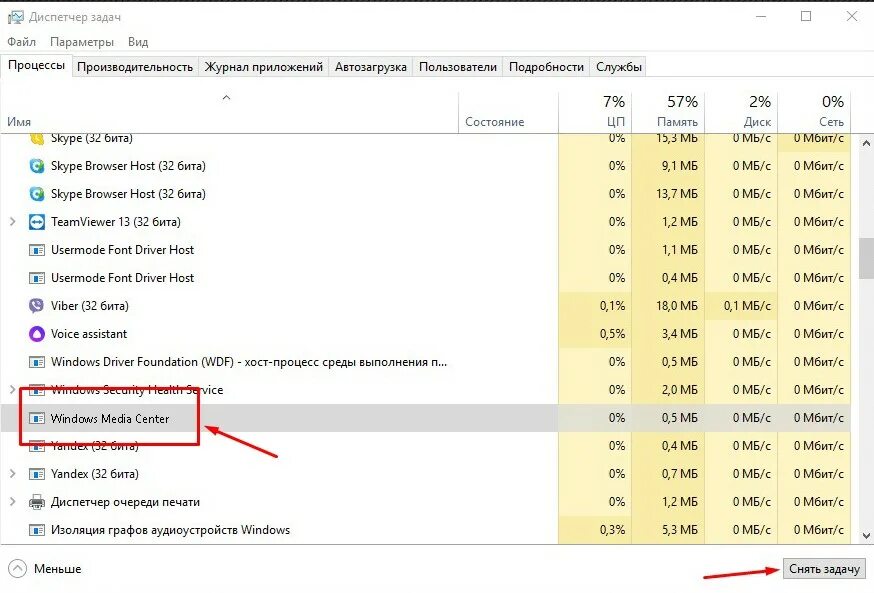The height and width of the screenshot is (593, 874).
Task: Click the sort arrow above the Имя column
Action: tap(226, 98)
